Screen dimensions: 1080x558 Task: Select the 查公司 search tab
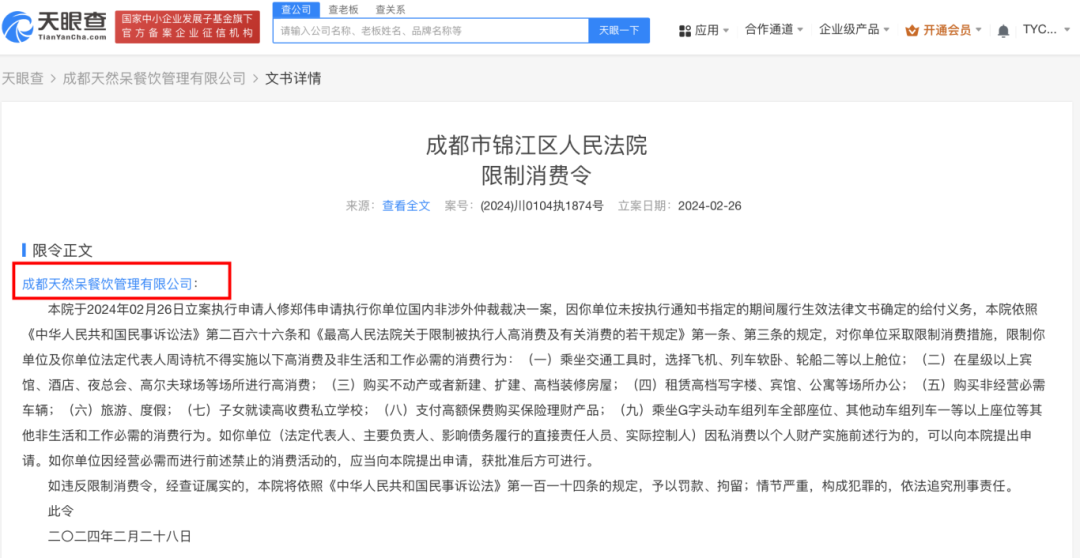point(296,9)
